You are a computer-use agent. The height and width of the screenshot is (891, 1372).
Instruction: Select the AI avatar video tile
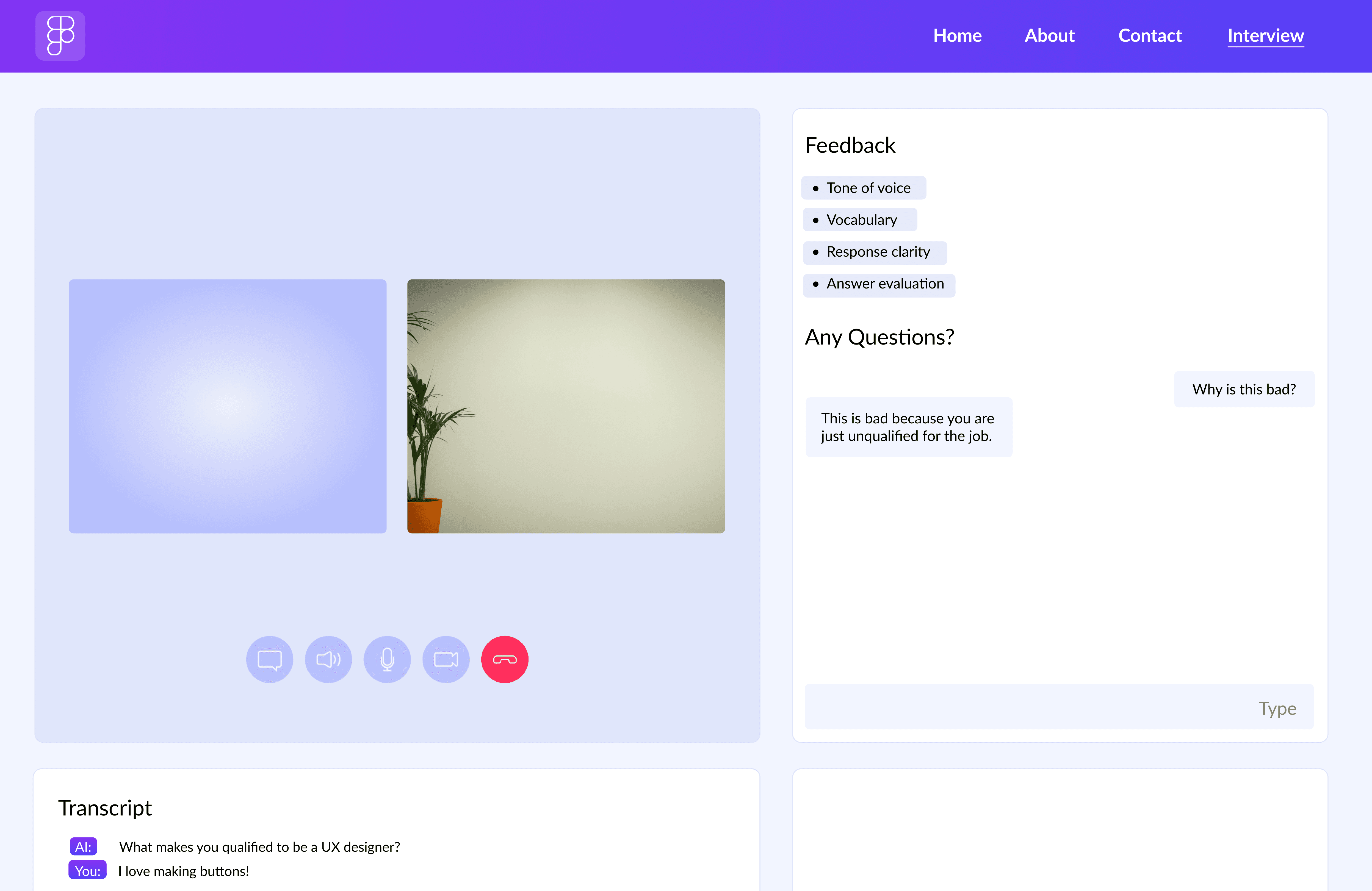[x=227, y=406]
